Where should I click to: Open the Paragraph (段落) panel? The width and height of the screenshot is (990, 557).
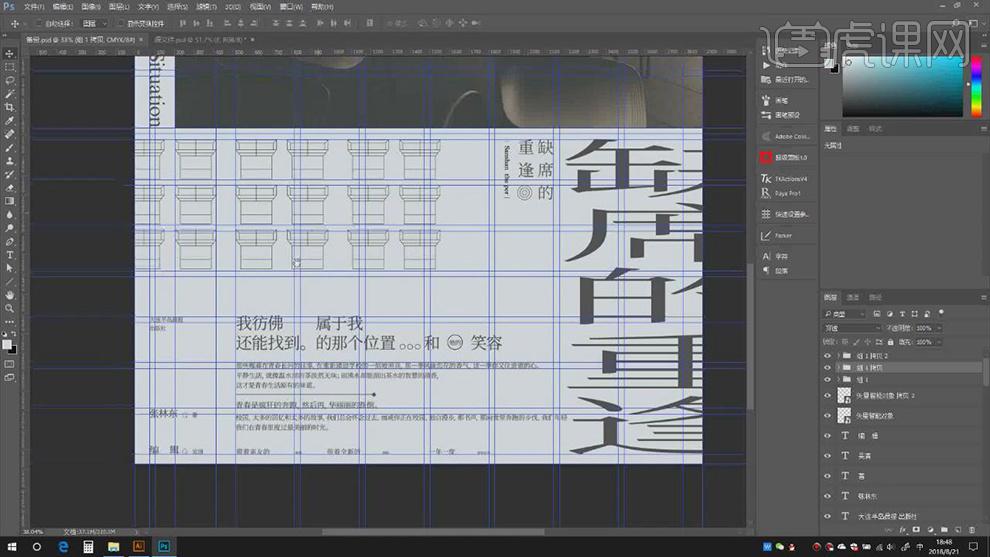tap(775, 271)
